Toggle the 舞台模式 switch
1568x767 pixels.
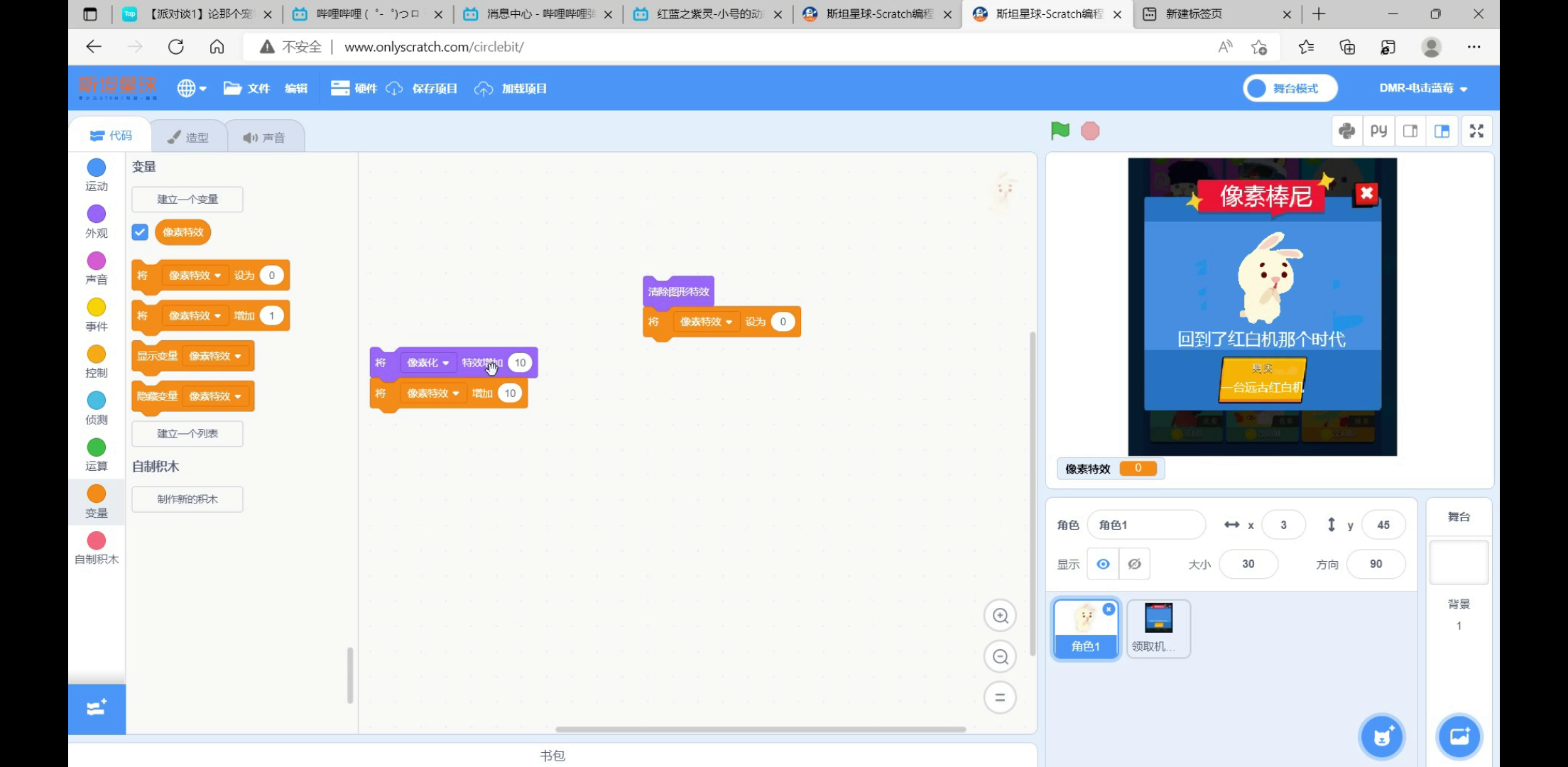click(1290, 88)
